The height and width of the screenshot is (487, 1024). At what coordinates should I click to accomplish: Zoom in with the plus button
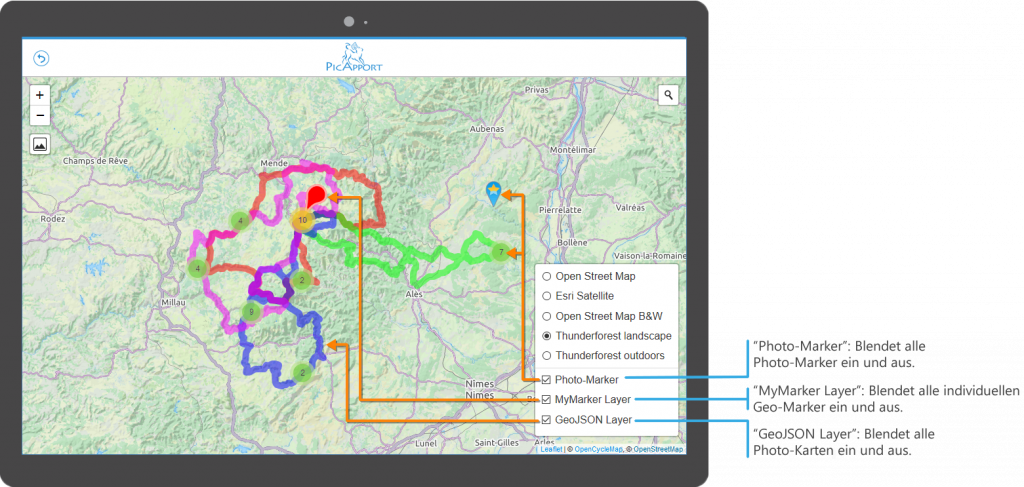(39, 95)
